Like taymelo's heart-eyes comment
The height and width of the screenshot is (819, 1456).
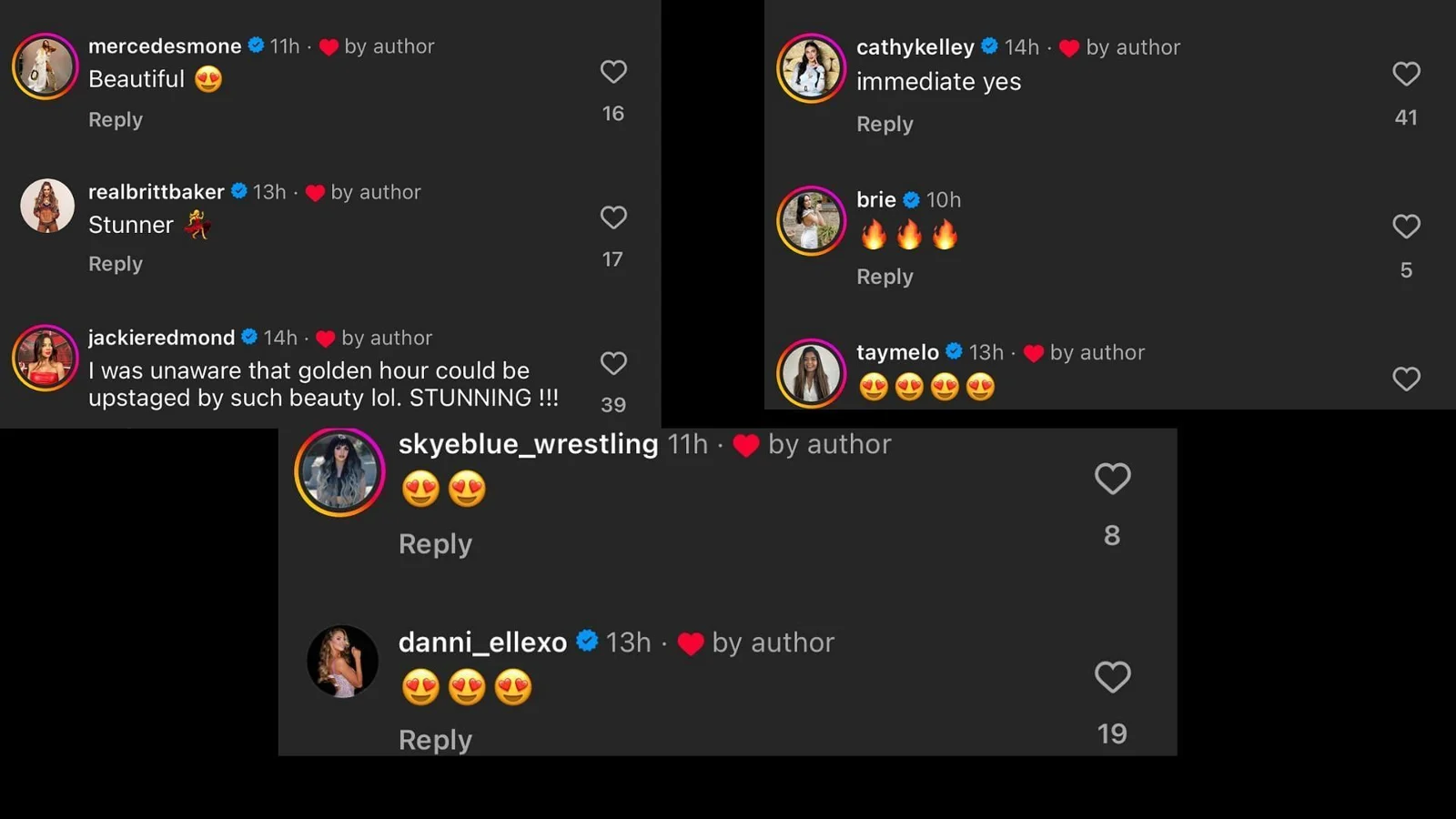pos(1406,379)
